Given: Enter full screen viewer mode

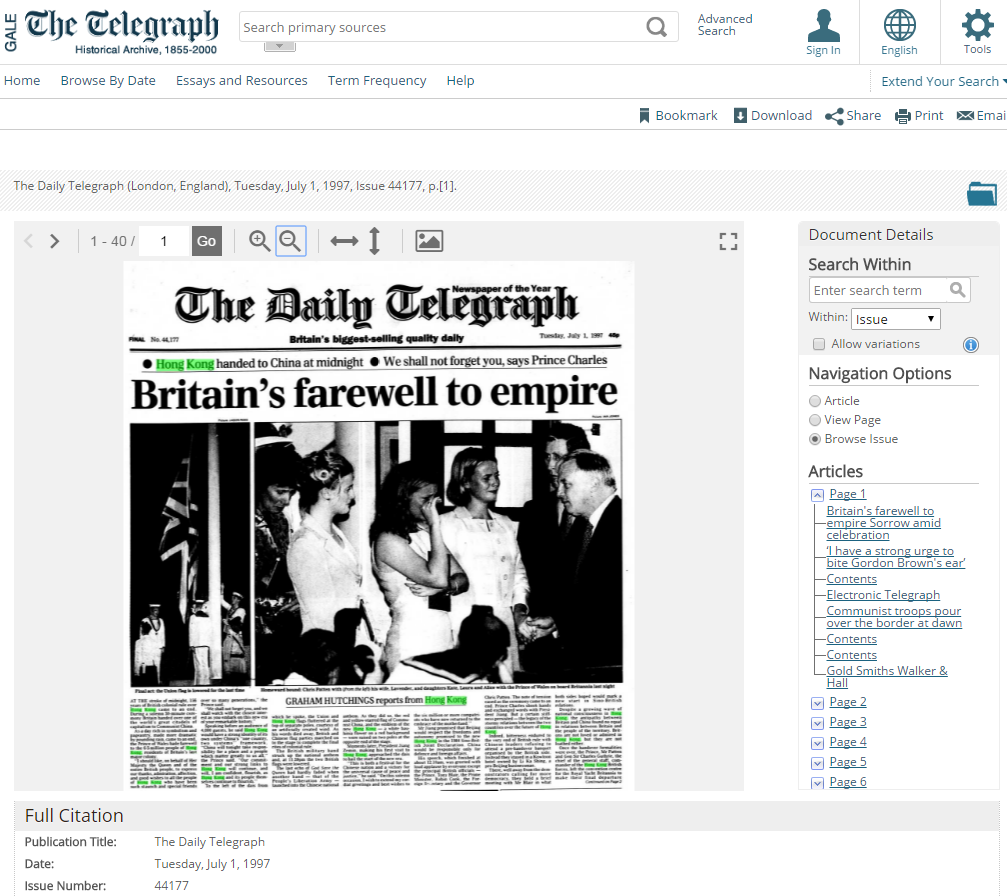Looking at the screenshot, I should click(728, 242).
